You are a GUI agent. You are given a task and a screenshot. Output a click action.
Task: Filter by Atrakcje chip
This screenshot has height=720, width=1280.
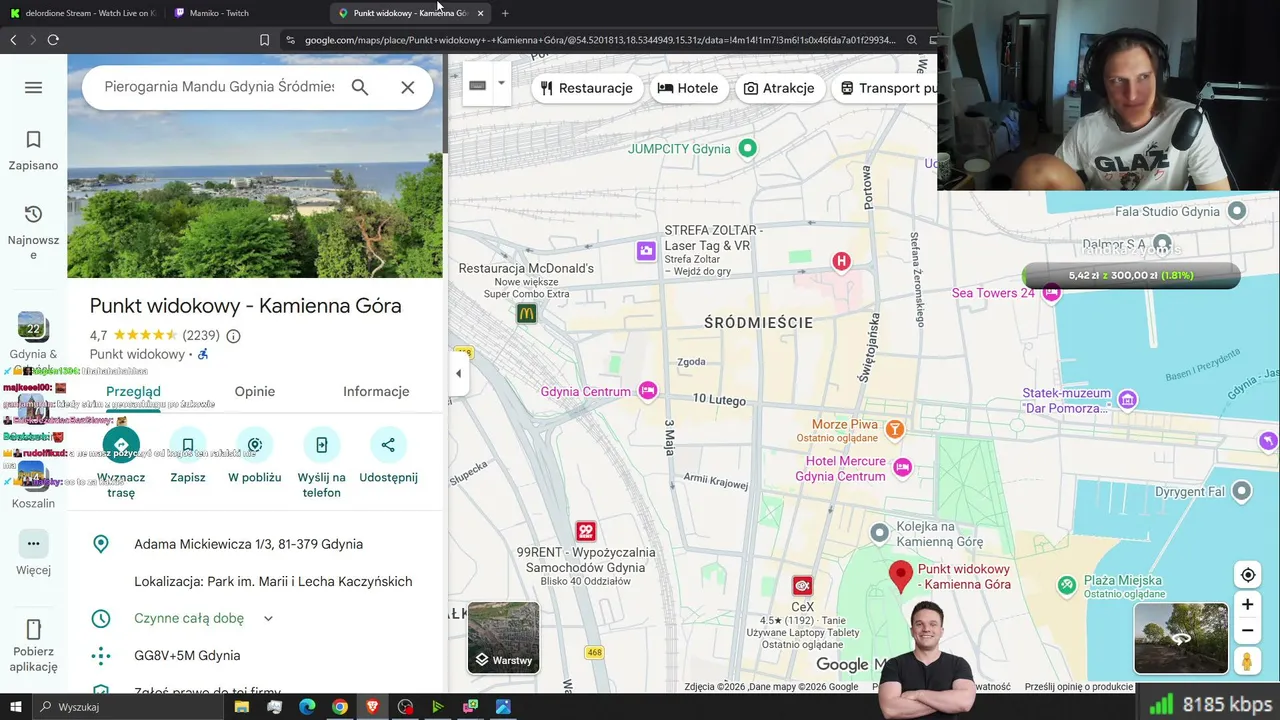click(x=779, y=88)
